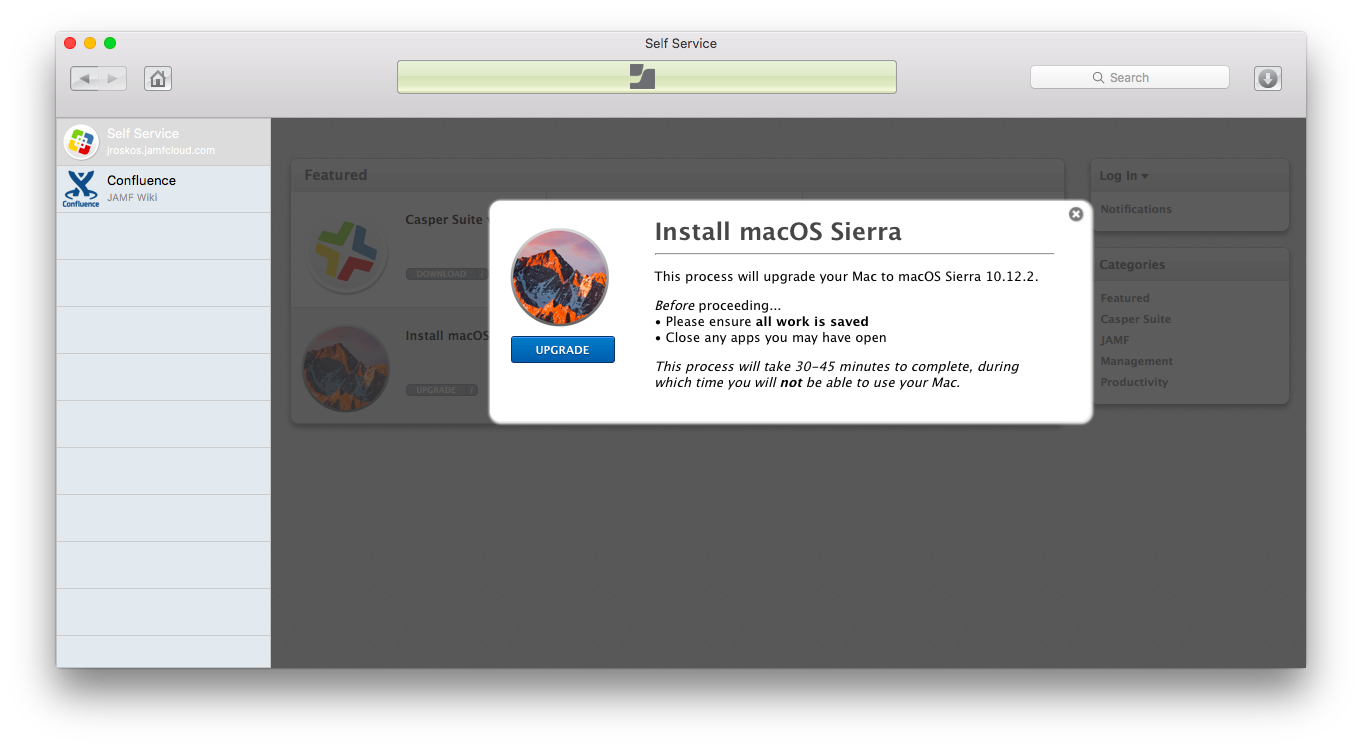Select the Casper Suite category
1362x748 pixels.
click(x=1135, y=319)
